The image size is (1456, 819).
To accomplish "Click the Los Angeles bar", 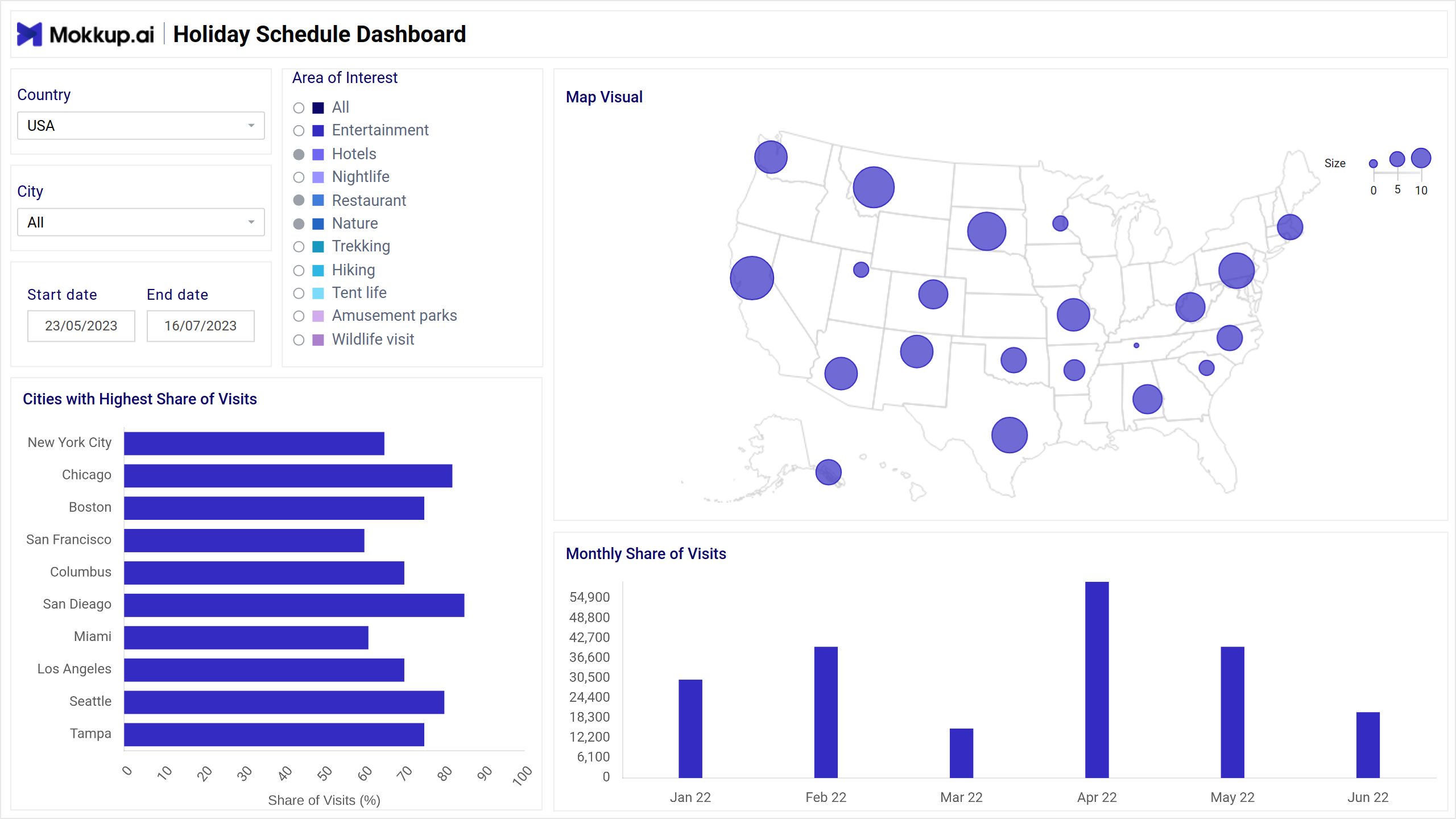I will 264,671.
